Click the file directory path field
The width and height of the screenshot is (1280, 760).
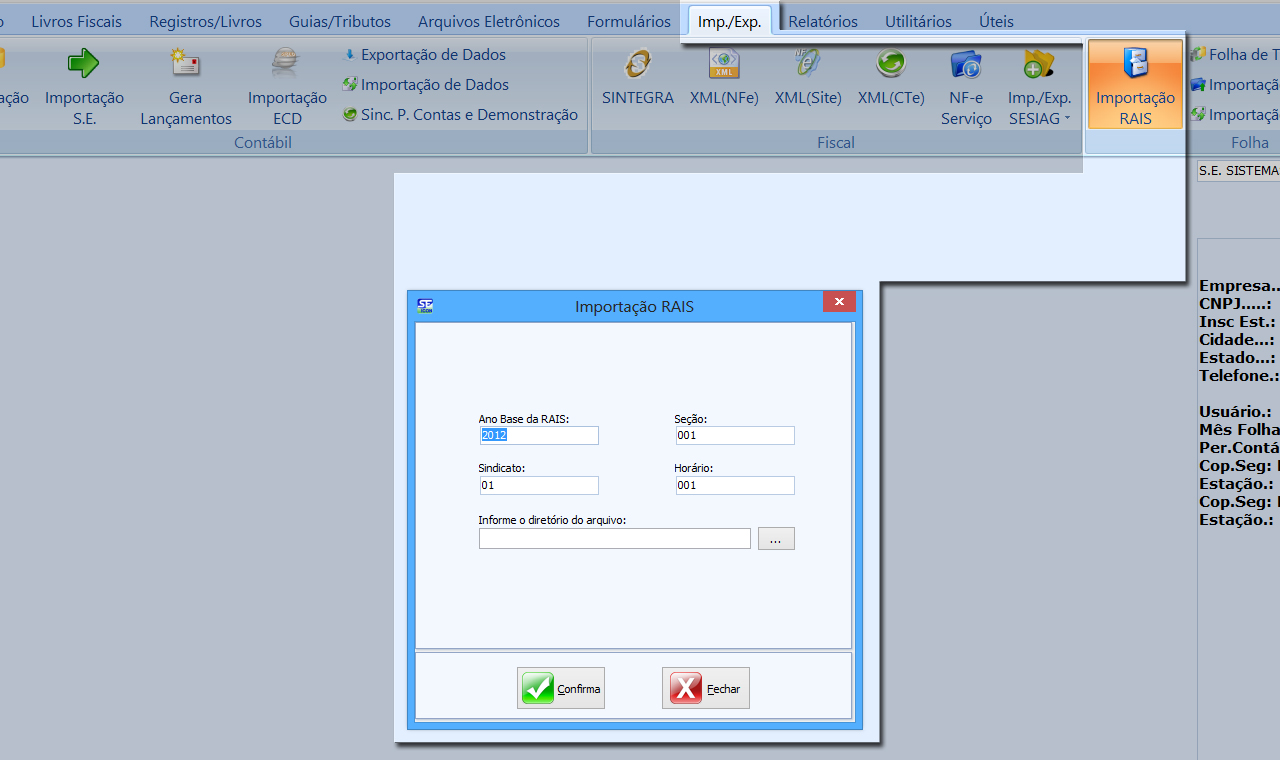pyautogui.click(x=614, y=539)
